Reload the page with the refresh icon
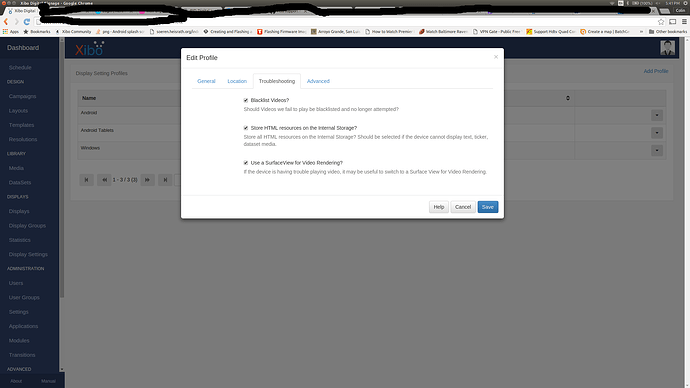This screenshot has width=690, height=388. pos(27,22)
